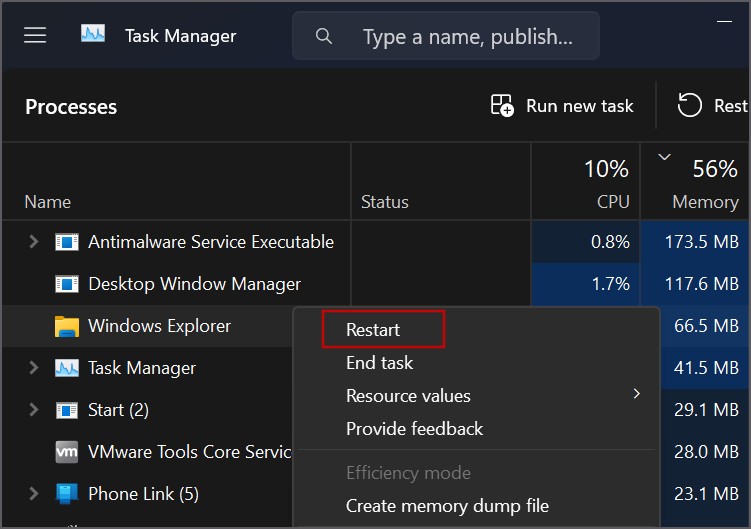
Task: Click the 29.1 MB memory cell
Action: pos(705,410)
